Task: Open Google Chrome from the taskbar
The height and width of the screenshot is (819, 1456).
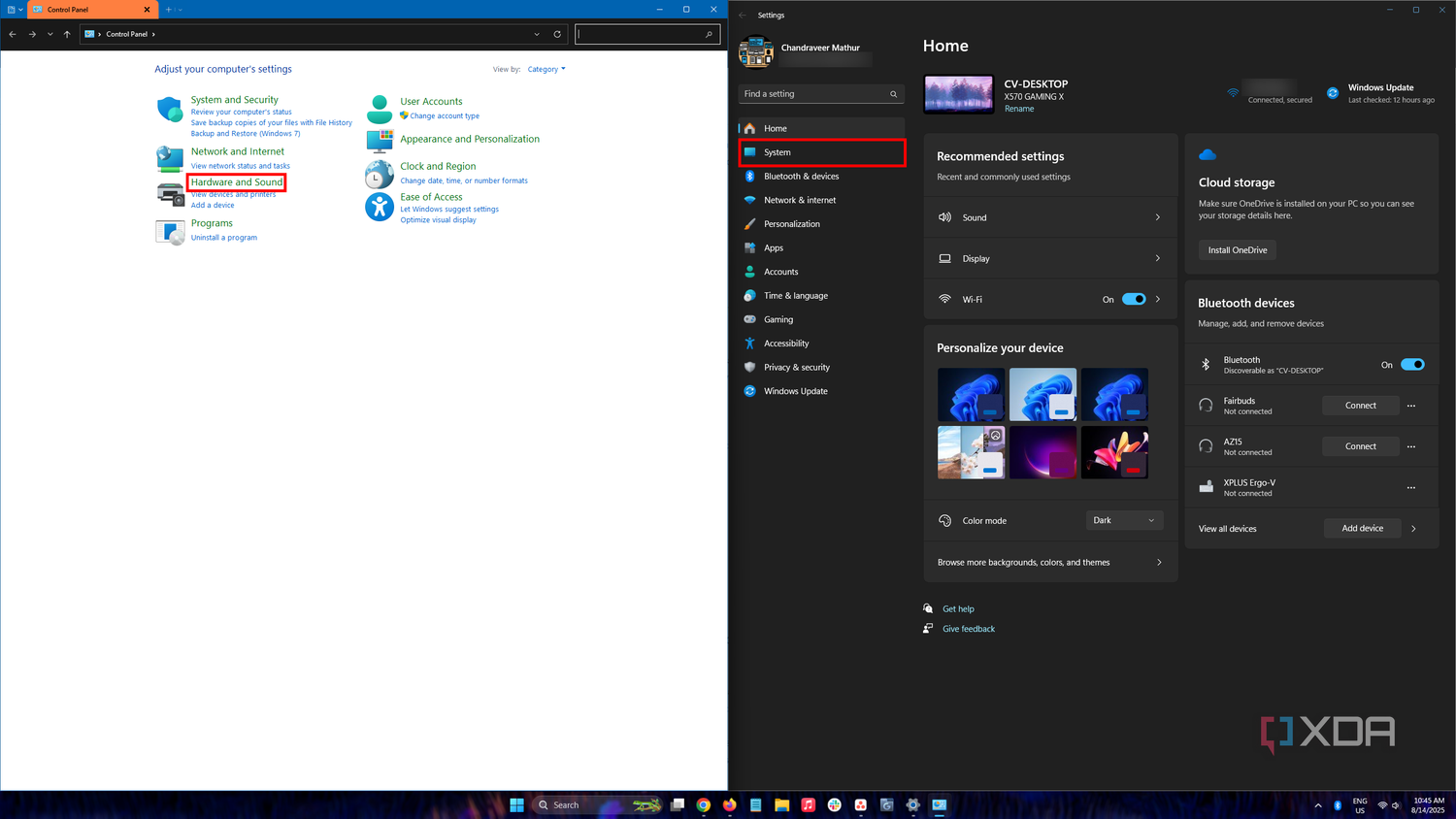Action: (x=704, y=804)
